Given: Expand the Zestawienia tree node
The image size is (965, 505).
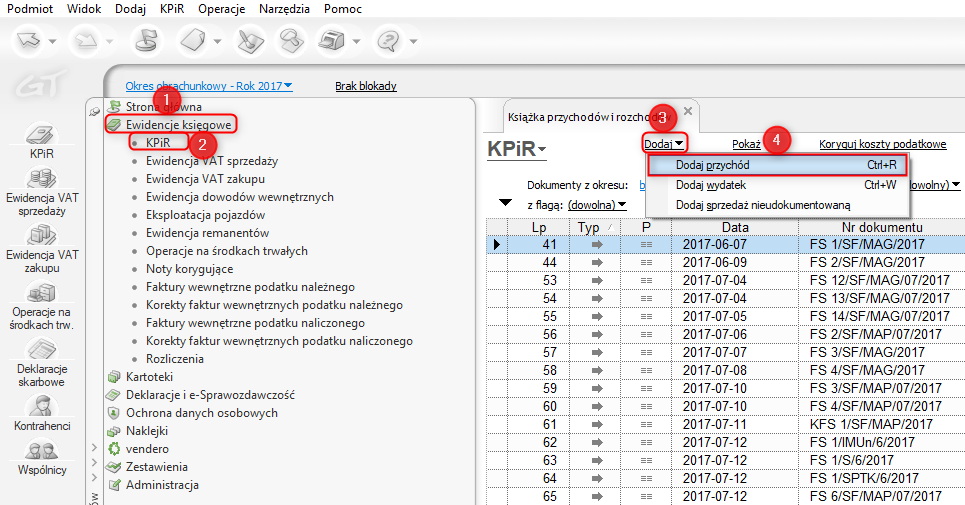Looking at the screenshot, I should 94,462.
